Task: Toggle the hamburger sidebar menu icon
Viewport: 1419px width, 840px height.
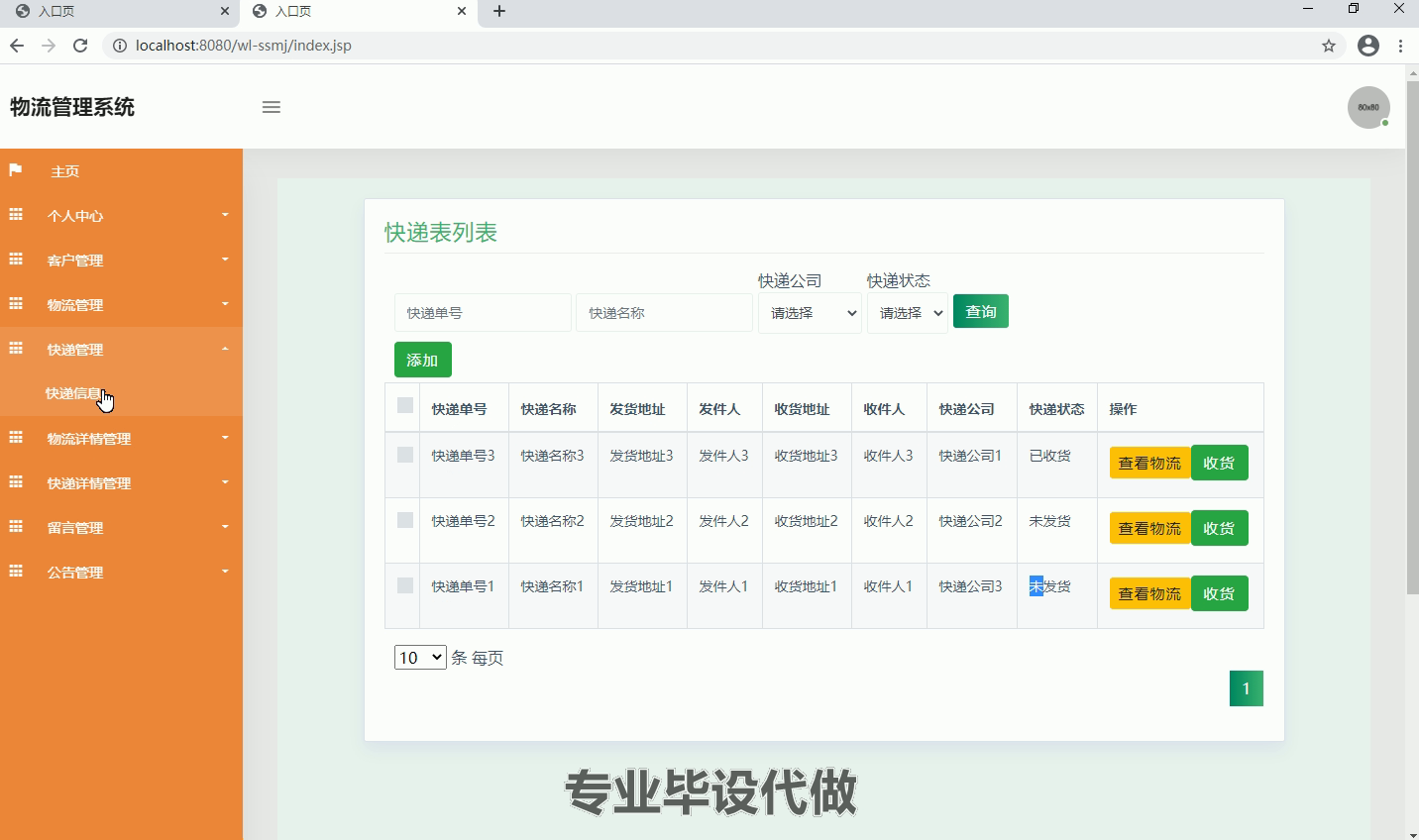Action: pos(272,107)
